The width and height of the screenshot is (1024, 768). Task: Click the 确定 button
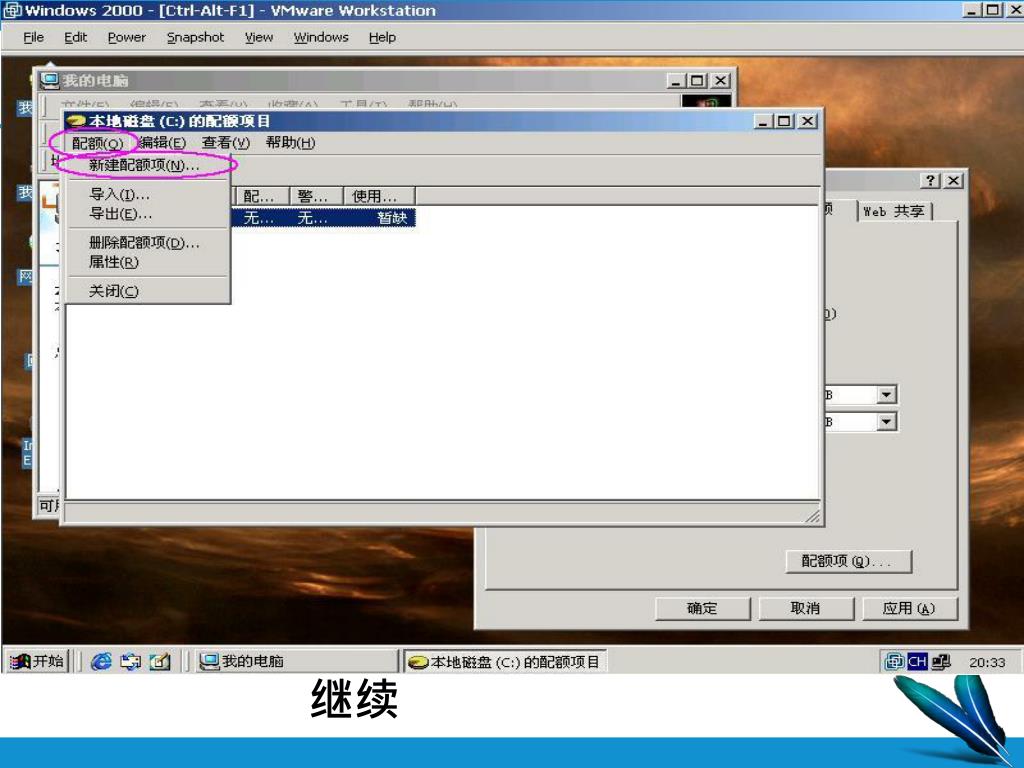coord(702,608)
